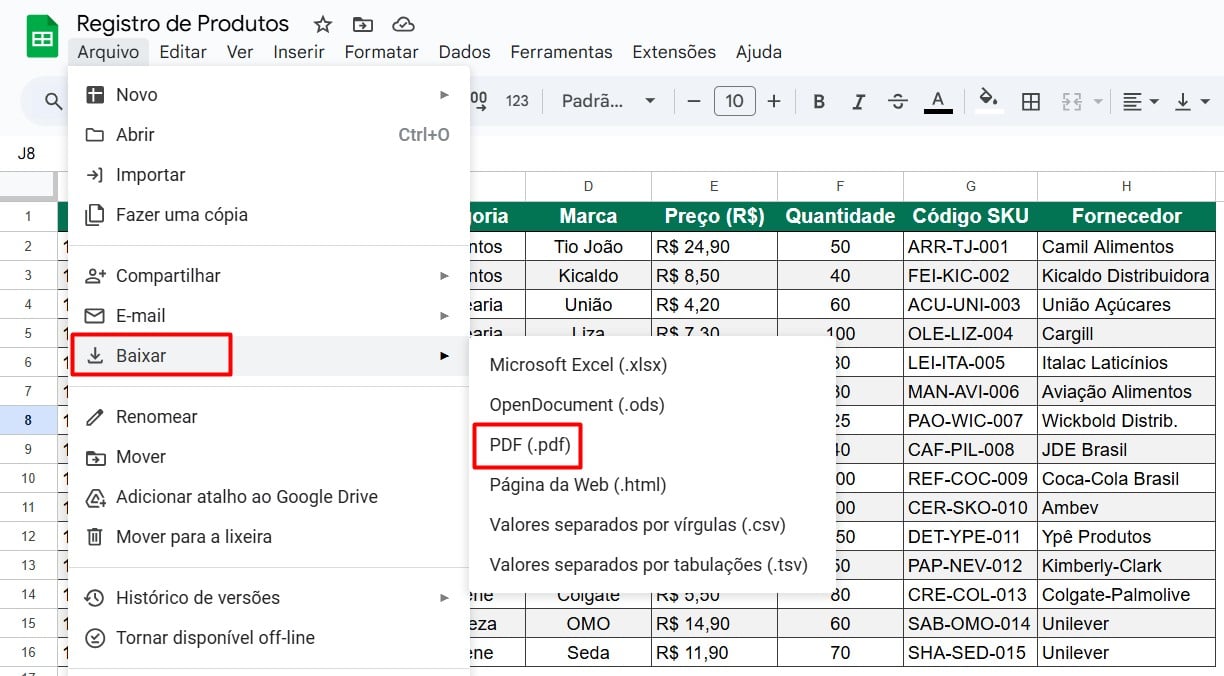The image size is (1224, 676).
Task: Click the font size field showing 10
Action: point(734,101)
